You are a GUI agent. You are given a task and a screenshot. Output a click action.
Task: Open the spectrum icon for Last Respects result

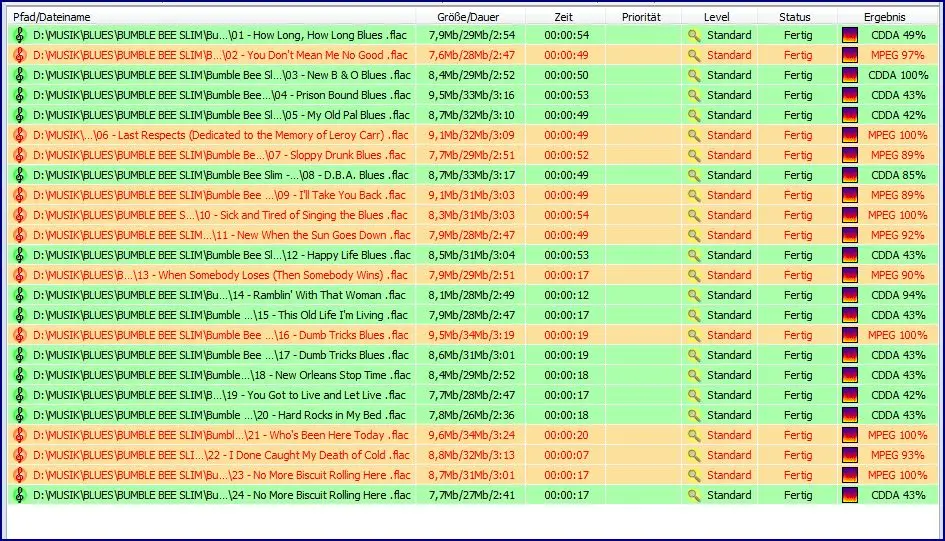850,135
